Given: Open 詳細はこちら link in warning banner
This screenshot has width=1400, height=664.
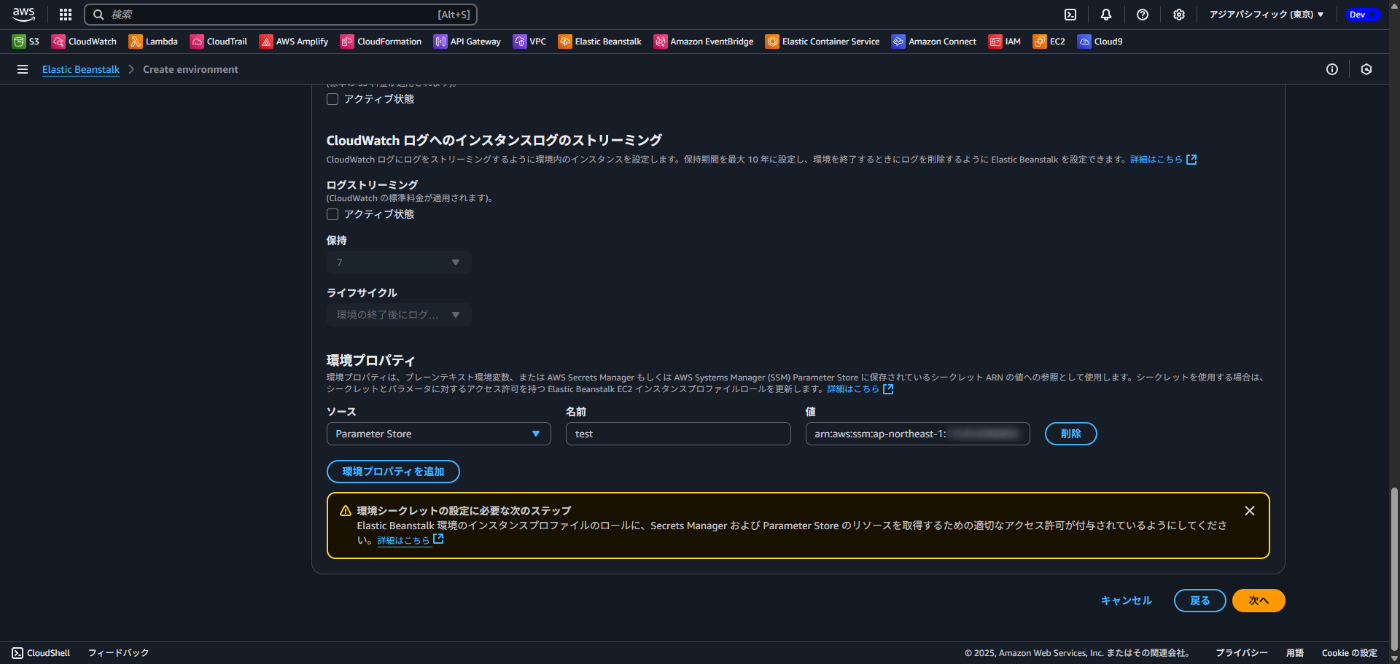Looking at the screenshot, I should [410, 540].
